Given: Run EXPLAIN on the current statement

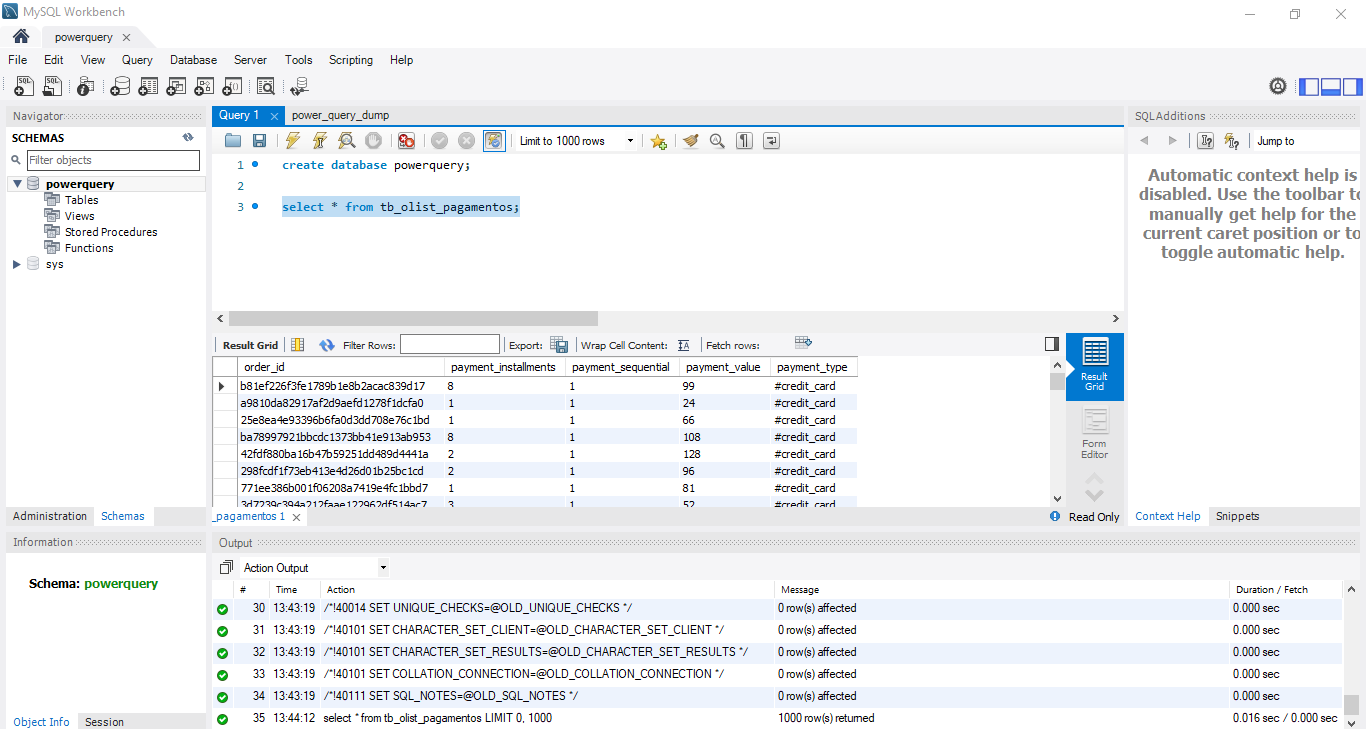Looking at the screenshot, I should (346, 141).
